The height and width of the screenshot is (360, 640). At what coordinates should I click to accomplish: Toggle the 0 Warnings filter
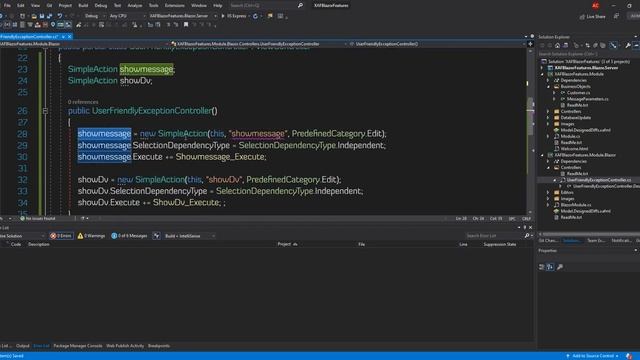[x=91, y=236]
